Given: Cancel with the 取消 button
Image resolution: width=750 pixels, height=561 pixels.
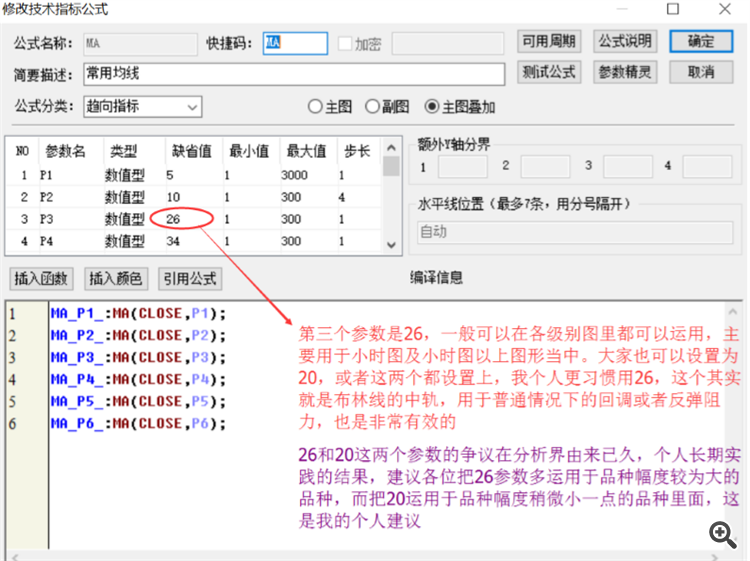Looking at the screenshot, I should (x=701, y=72).
